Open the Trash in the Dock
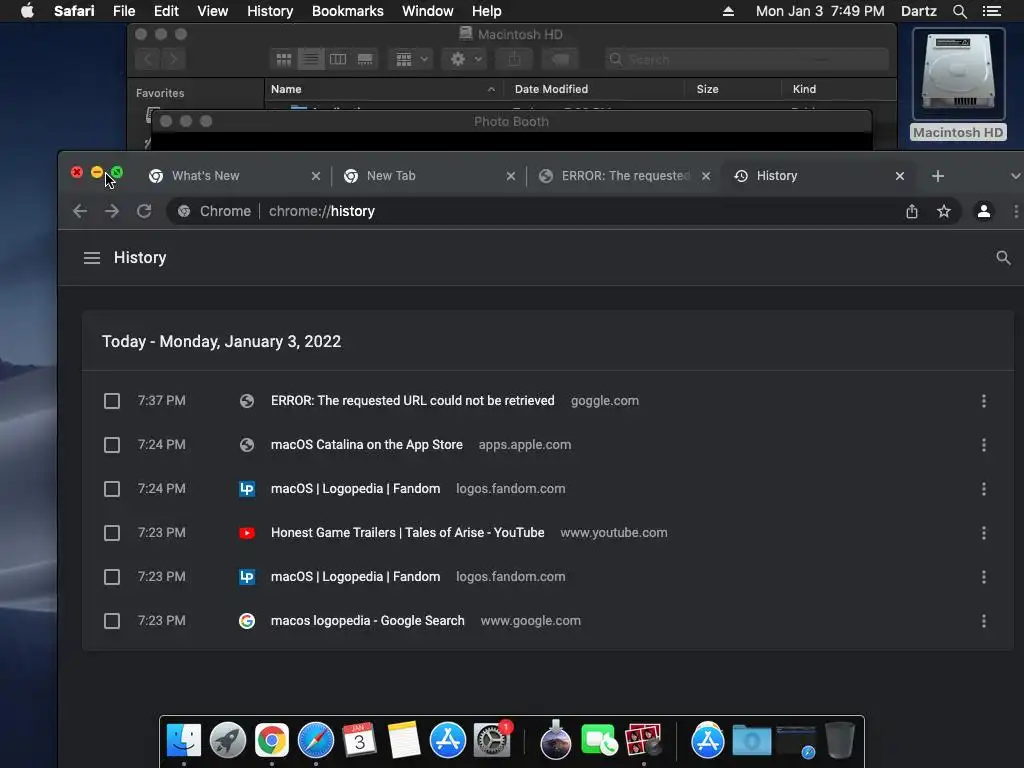The width and height of the screenshot is (1024, 768). click(840, 741)
